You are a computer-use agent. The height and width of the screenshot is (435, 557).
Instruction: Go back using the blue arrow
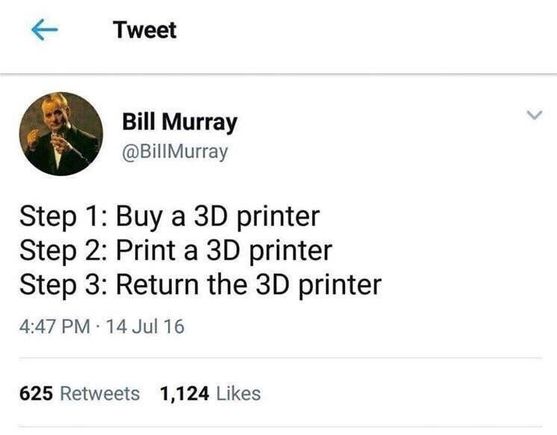pos(44,30)
